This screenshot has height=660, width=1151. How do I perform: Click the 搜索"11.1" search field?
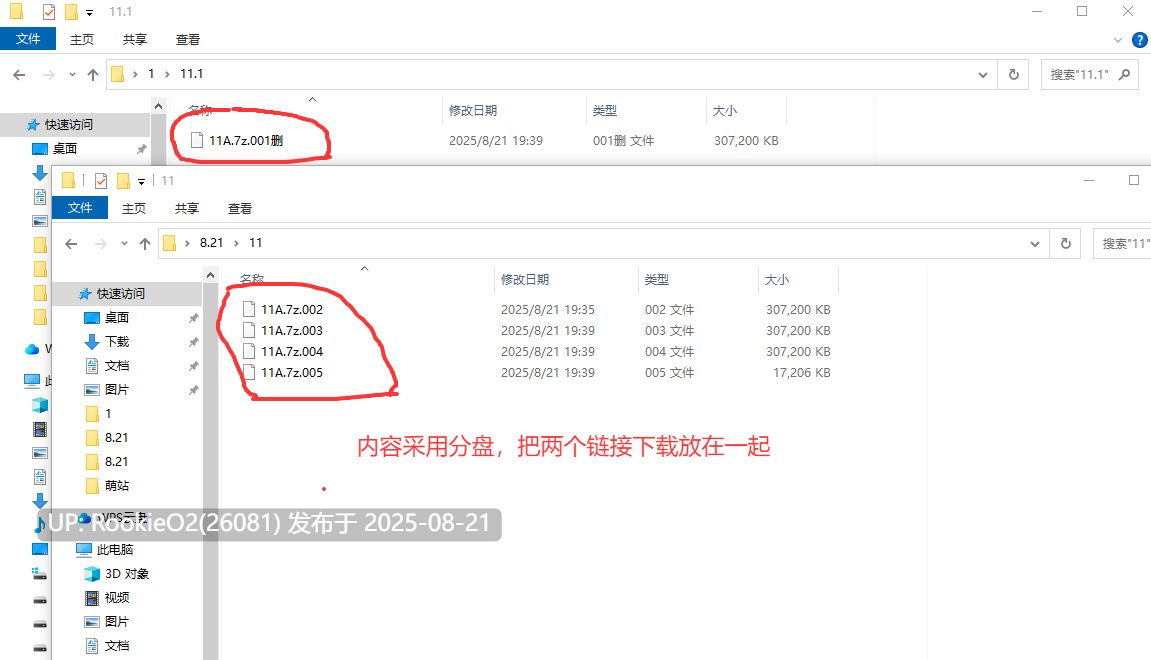click(1079, 74)
